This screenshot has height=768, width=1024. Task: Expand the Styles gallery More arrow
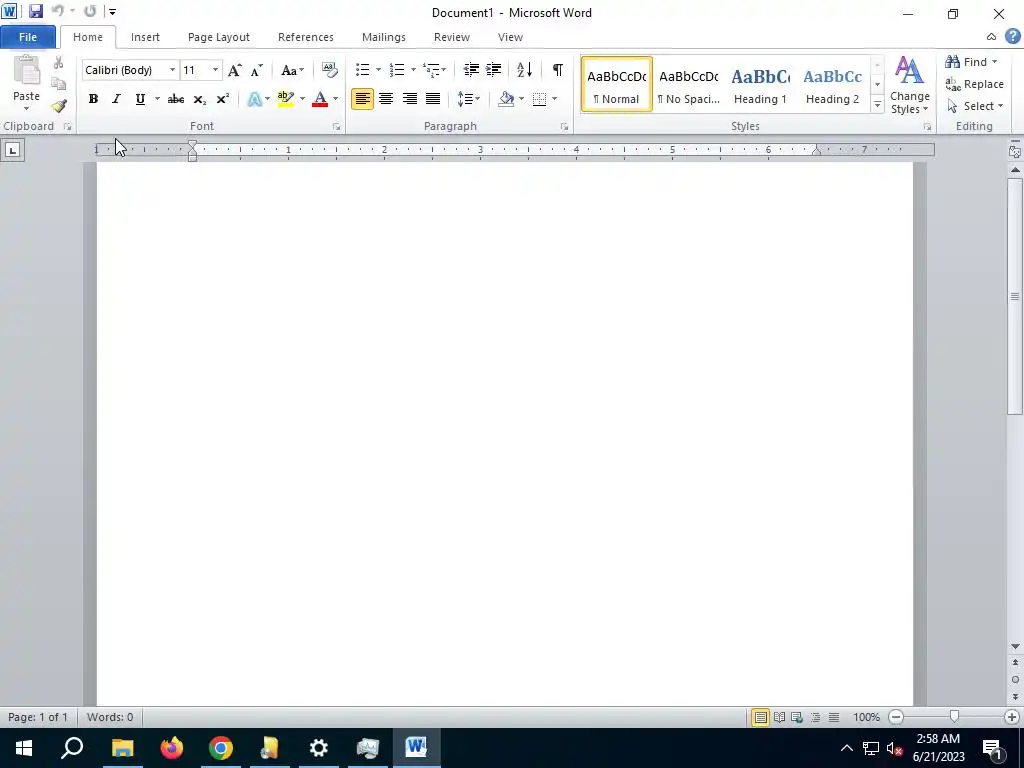coord(878,104)
